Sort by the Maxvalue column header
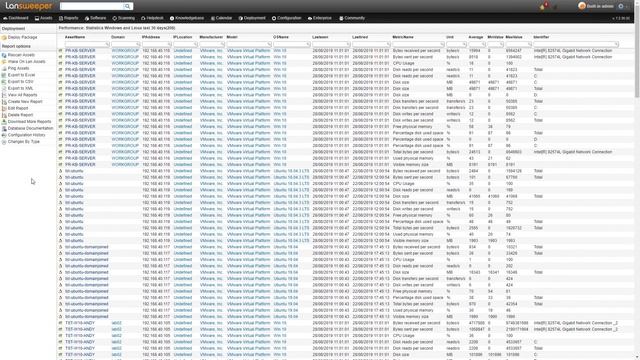The width and height of the screenshot is (640, 360). coord(514,37)
